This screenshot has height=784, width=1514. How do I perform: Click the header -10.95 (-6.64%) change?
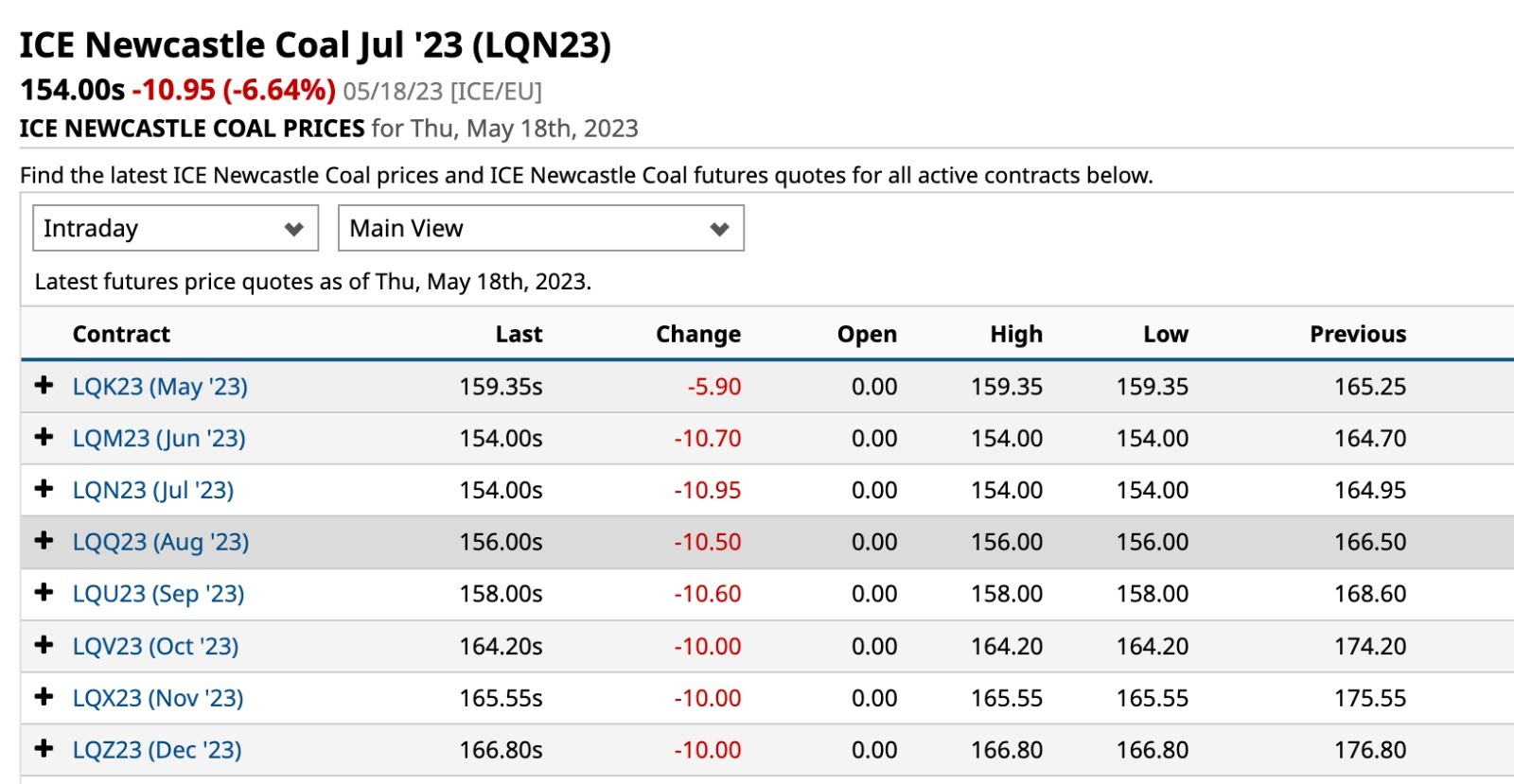point(234,90)
